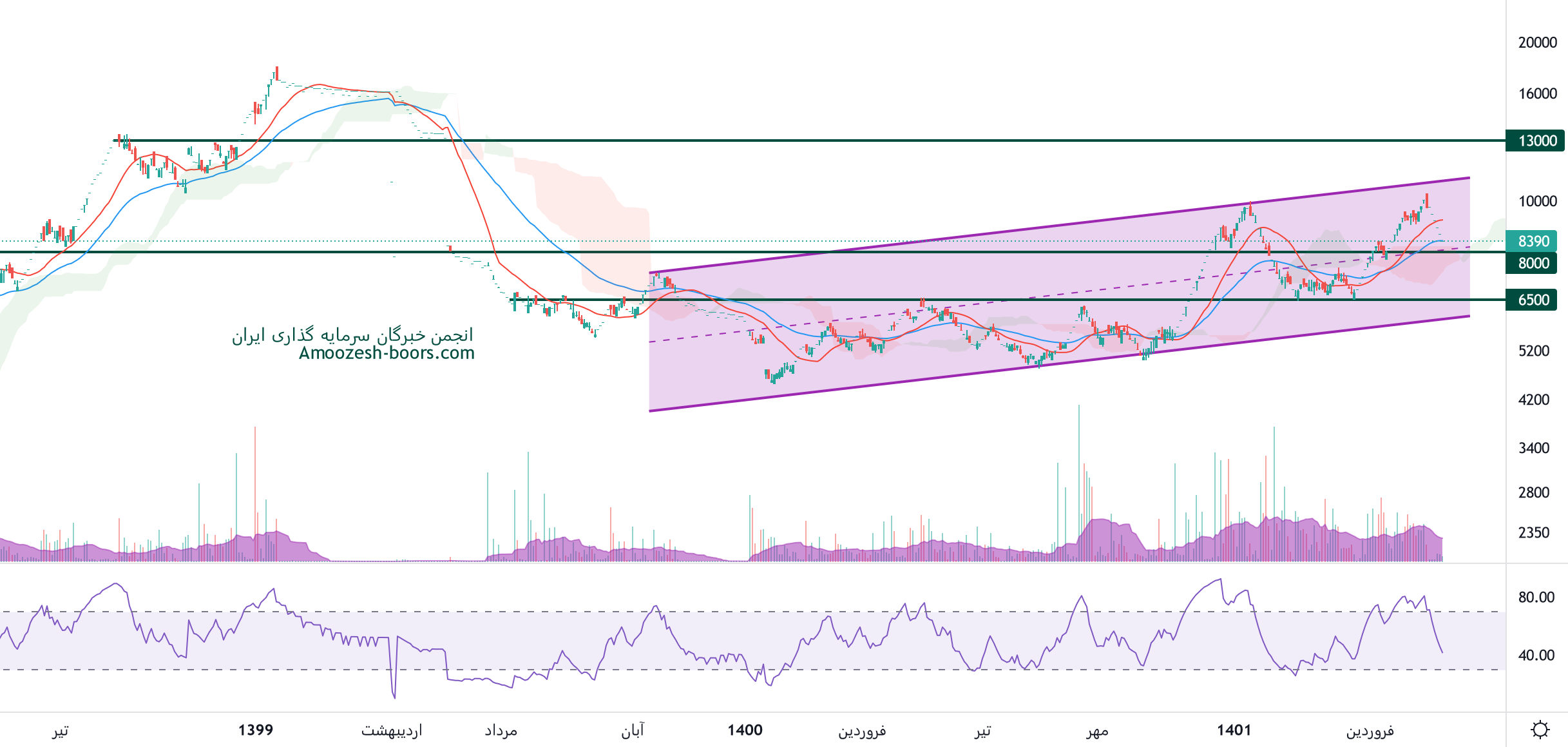Click the 80.00 RSI scale value

click(1536, 597)
